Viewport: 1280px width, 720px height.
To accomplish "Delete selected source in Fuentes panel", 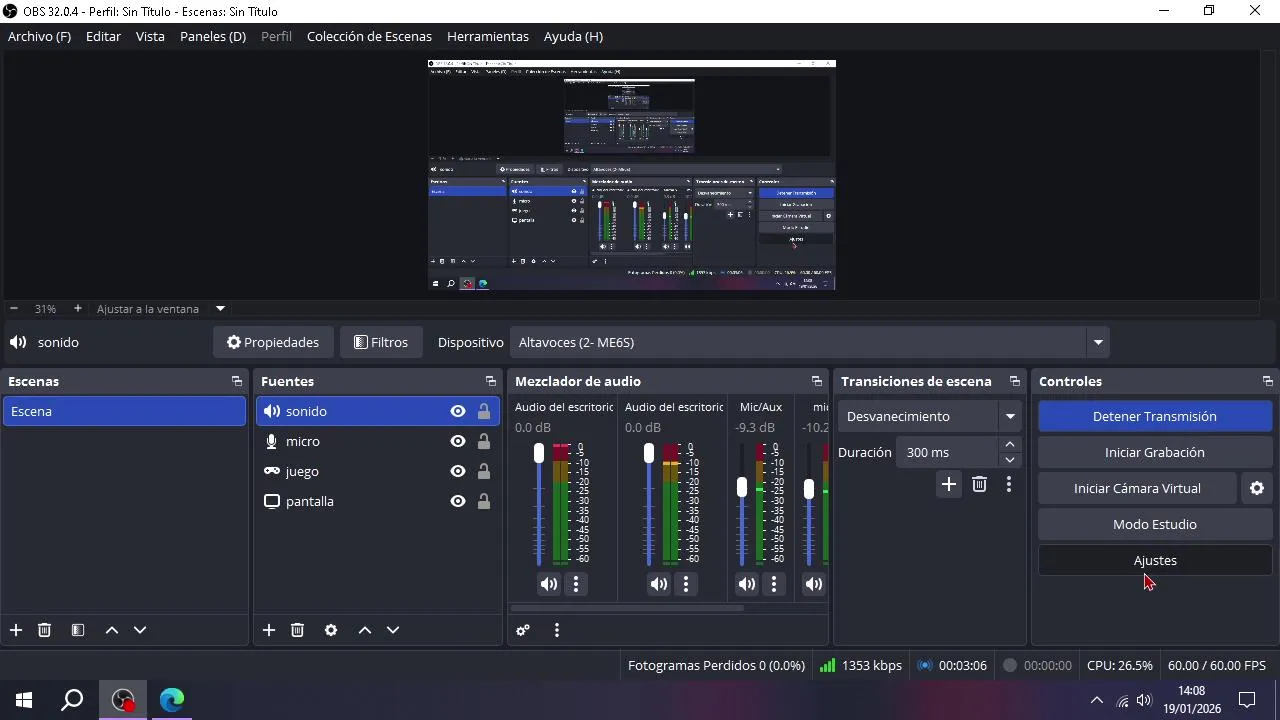I will point(297,630).
